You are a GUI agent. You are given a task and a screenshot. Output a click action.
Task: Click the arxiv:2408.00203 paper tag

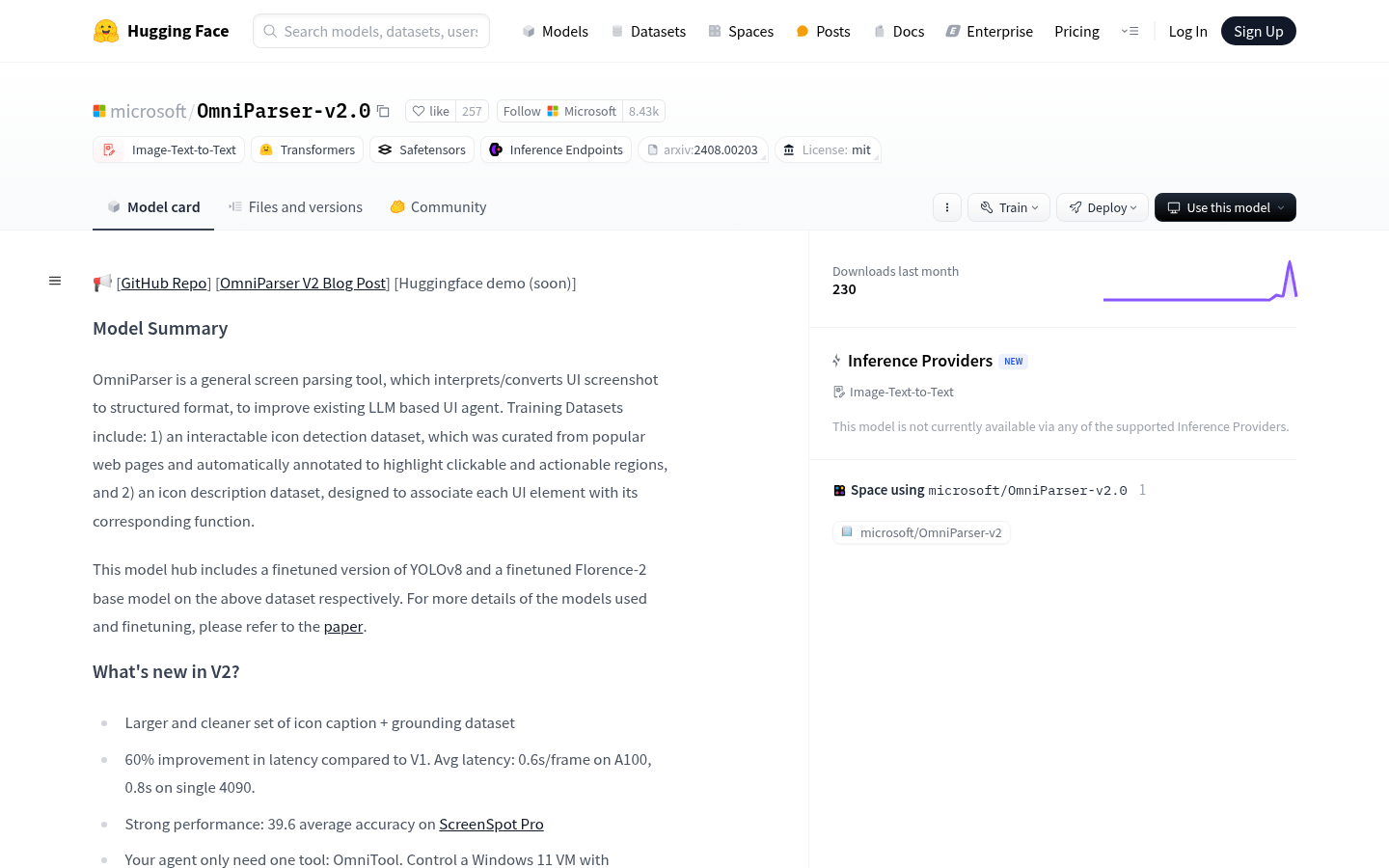click(x=703, y=149)
